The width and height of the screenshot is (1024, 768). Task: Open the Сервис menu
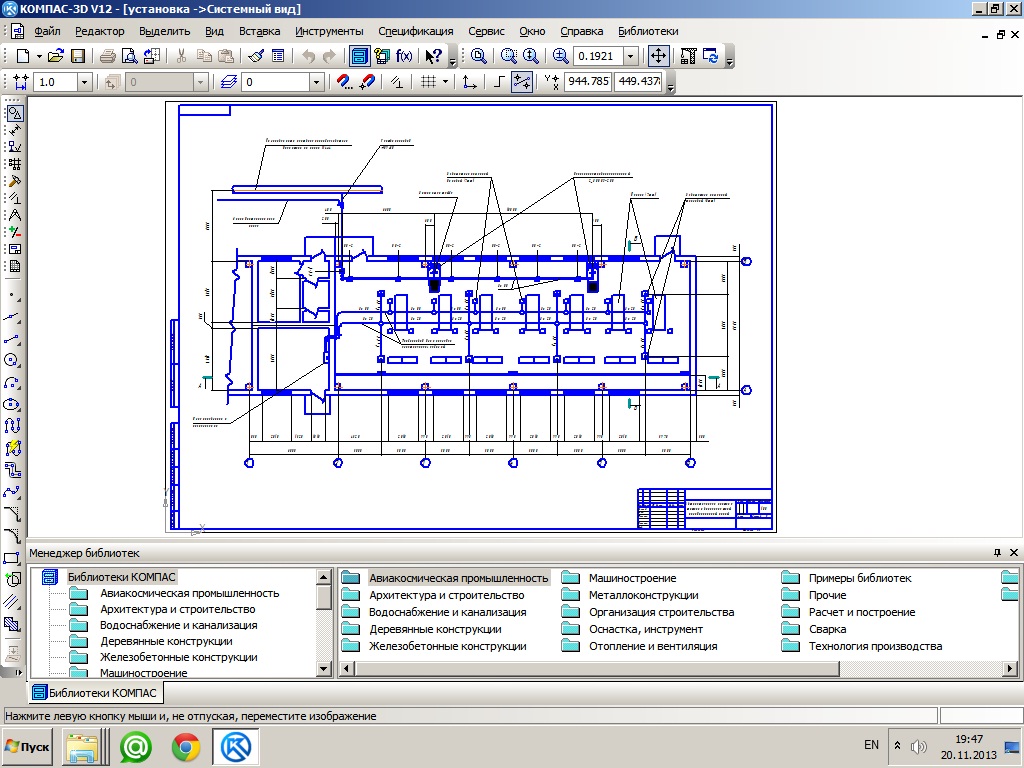[486, 31]
